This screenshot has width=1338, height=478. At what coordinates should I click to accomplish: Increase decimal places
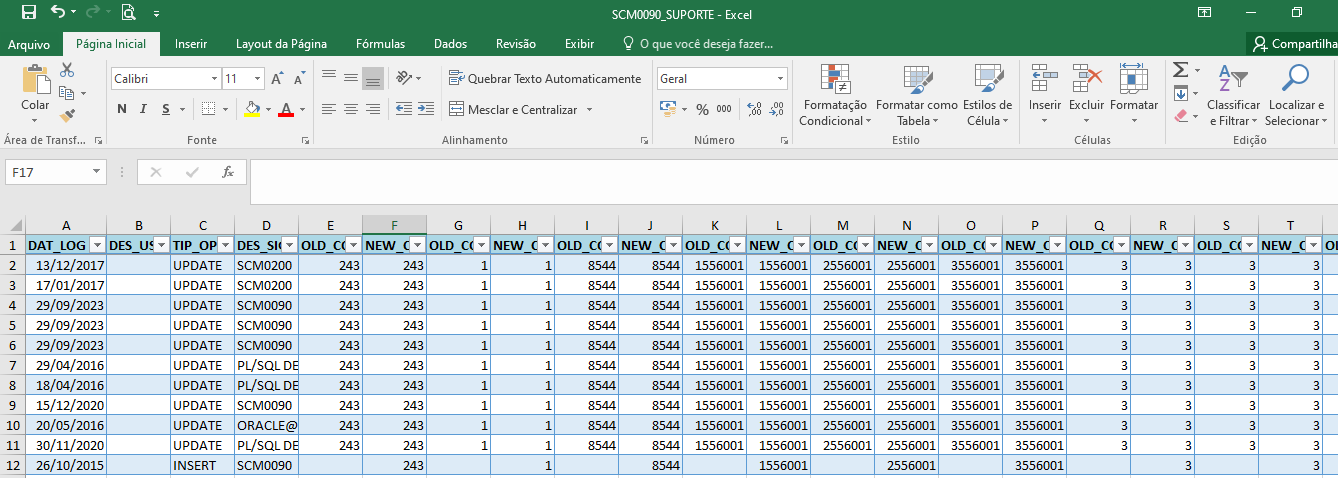[x=755, y=109]
